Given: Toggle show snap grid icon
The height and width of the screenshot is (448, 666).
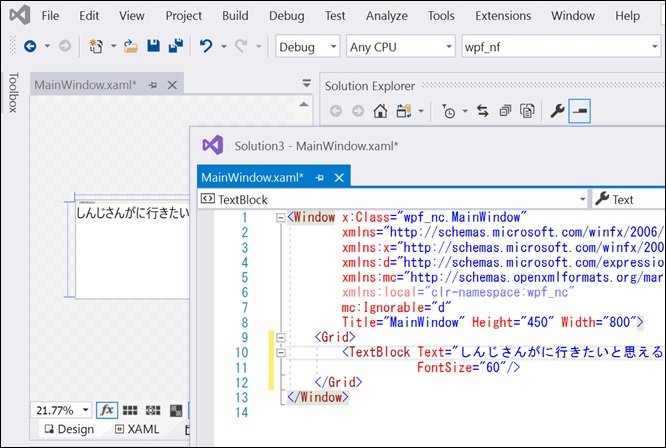Looking at the screenshot, I should pyautogui.click(x=130, y=410).
